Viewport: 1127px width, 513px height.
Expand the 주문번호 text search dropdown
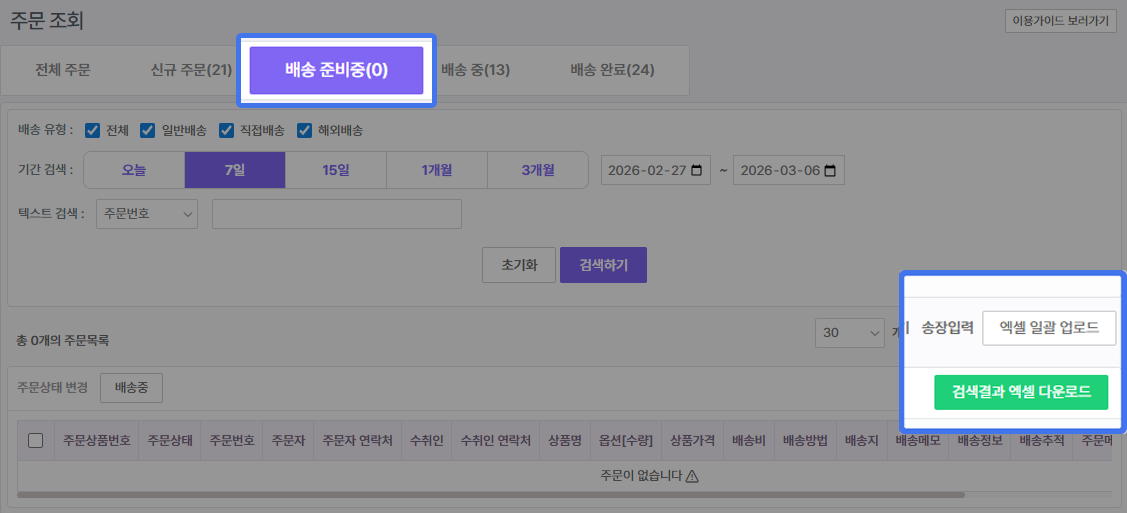(147, 214)
